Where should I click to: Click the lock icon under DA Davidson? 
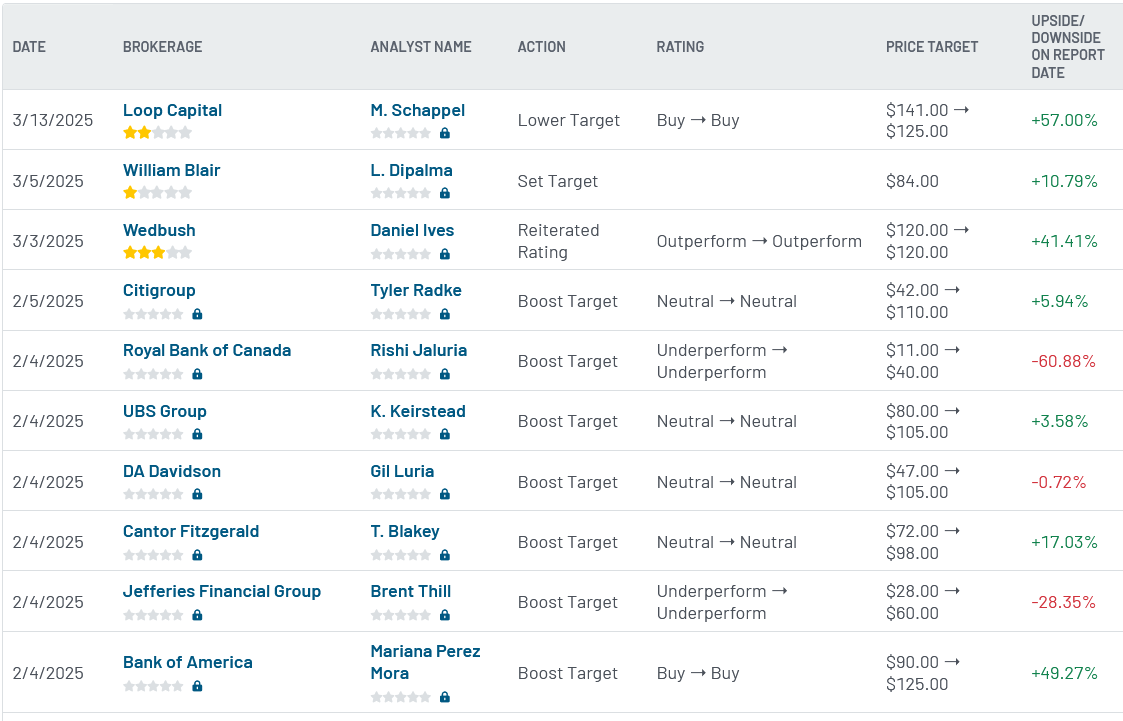tap(198, 495)
